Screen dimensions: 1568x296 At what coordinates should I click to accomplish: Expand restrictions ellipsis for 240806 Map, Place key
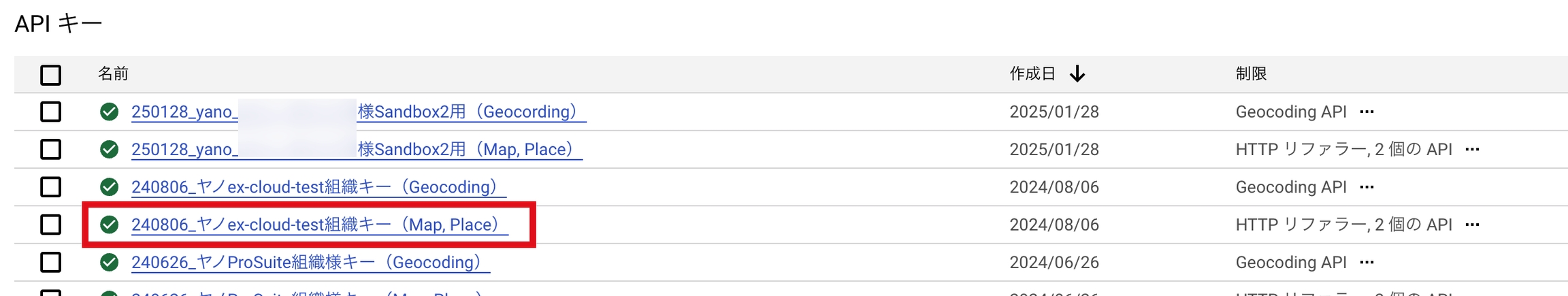pyautogui.click(x=1472, y=225)
